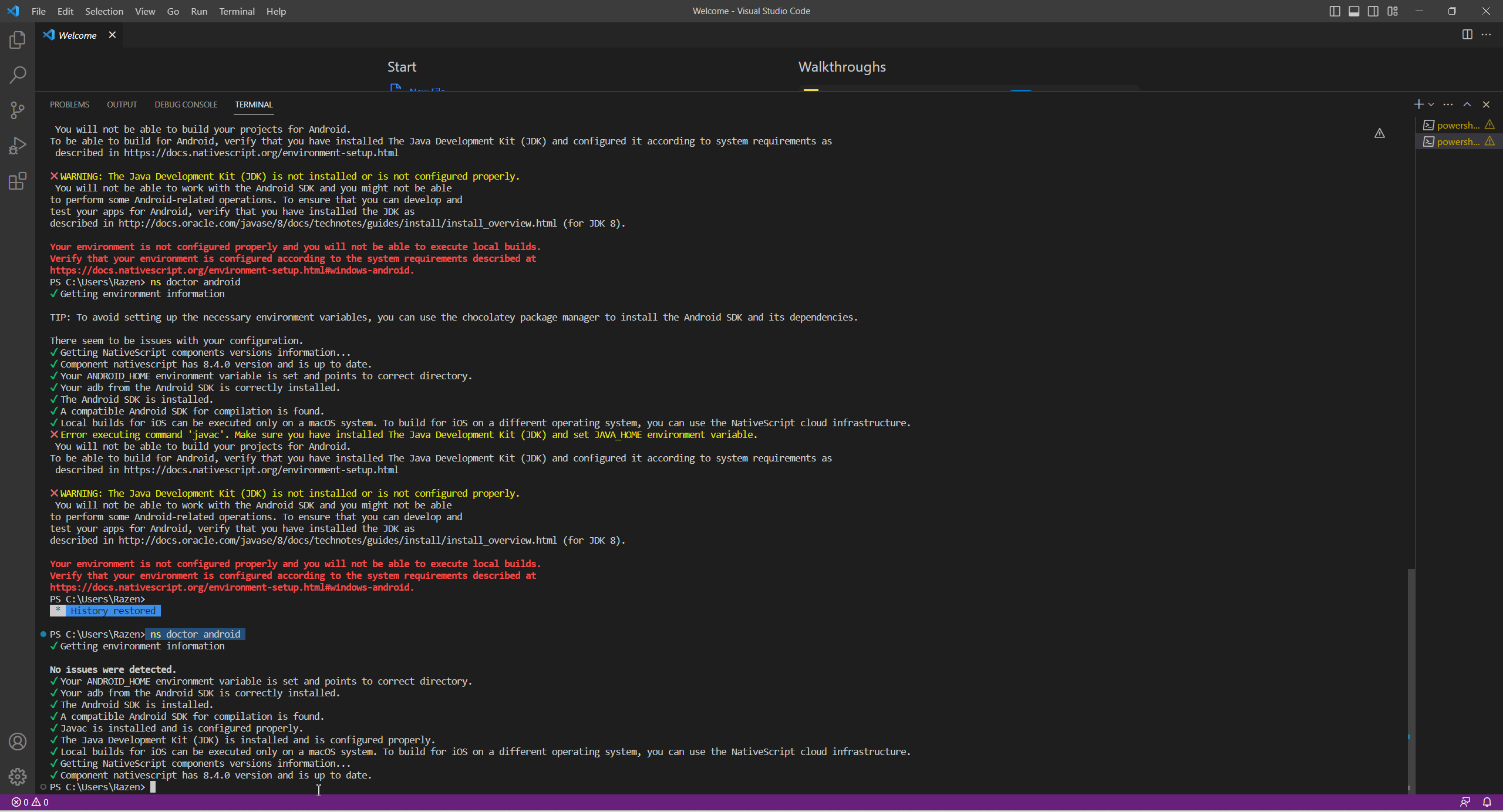Select the first powershell terminal in list
This screenshot has height=812, width=1503.
coord(1457,125)
